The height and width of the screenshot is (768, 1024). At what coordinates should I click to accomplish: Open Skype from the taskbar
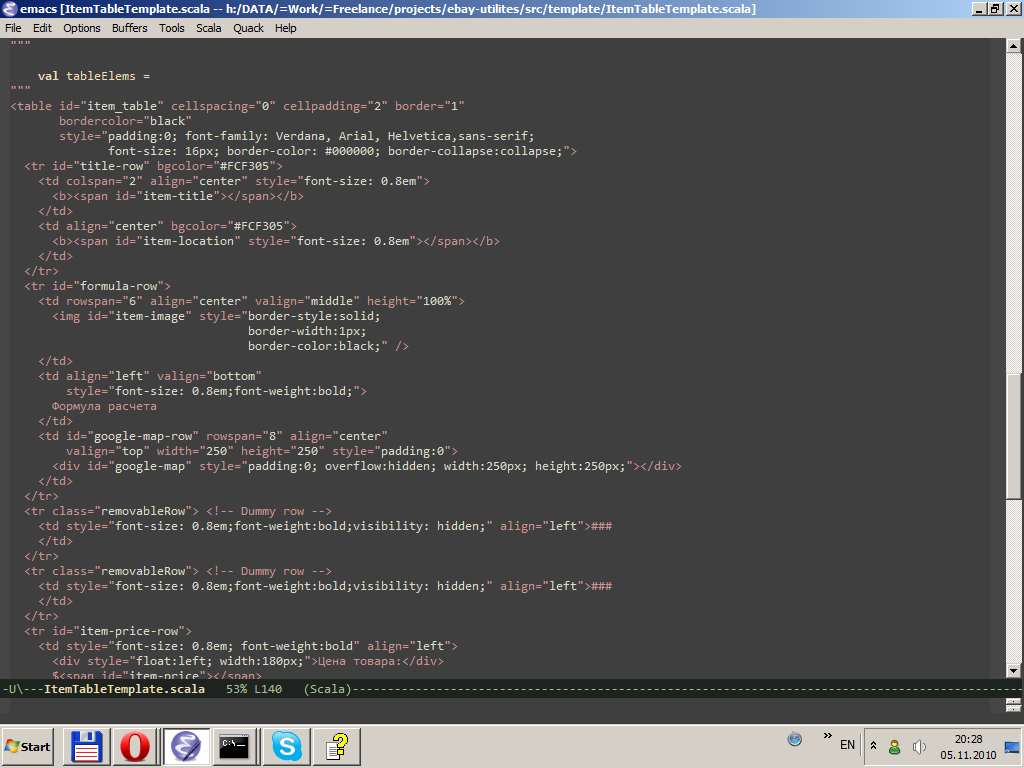(286, 746)
